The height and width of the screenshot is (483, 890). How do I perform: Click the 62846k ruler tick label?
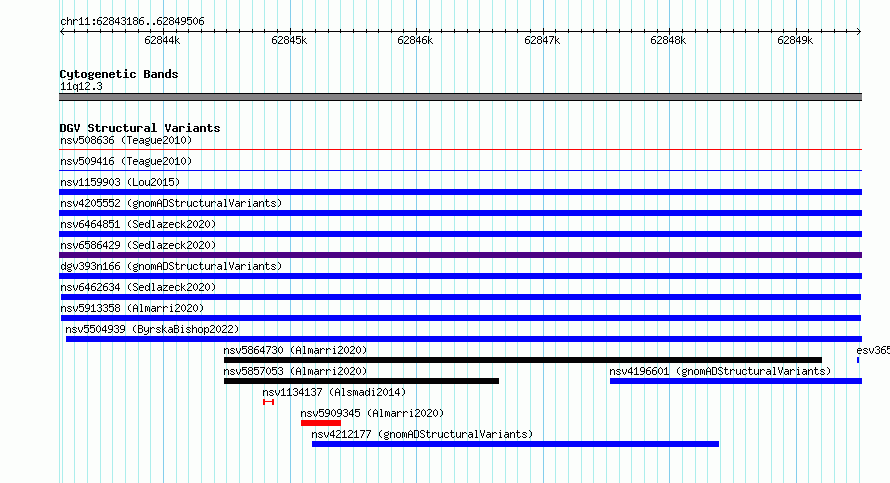[x=415, y=40]
